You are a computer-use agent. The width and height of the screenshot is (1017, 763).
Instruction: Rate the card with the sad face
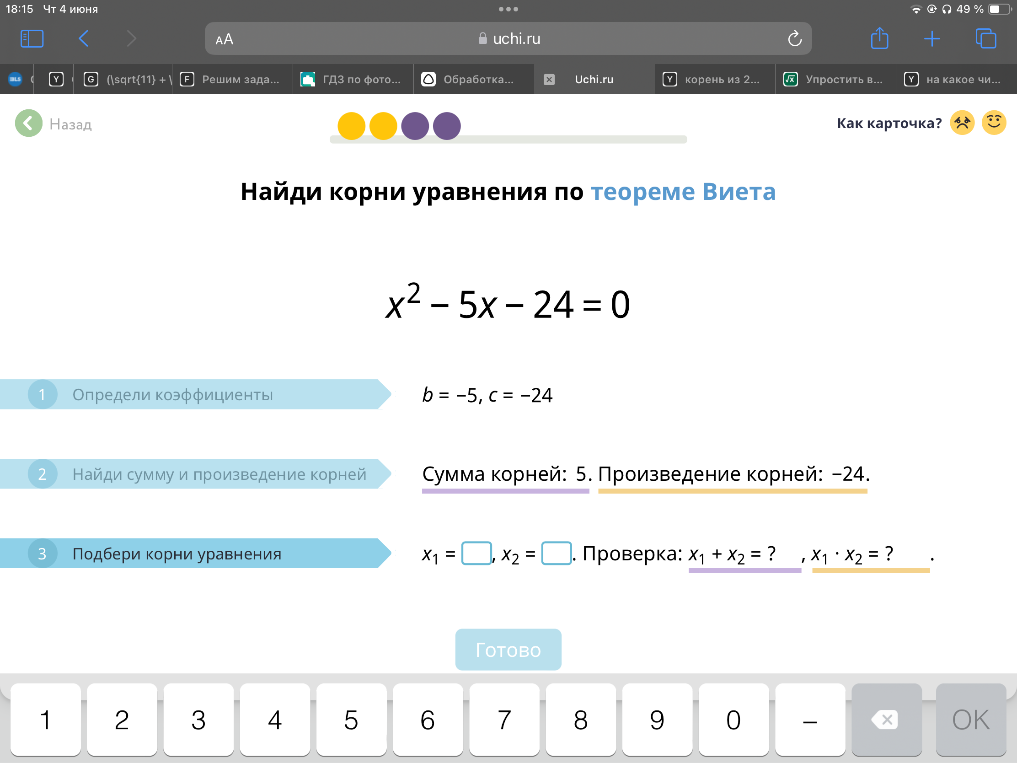[x=963, y=123]
